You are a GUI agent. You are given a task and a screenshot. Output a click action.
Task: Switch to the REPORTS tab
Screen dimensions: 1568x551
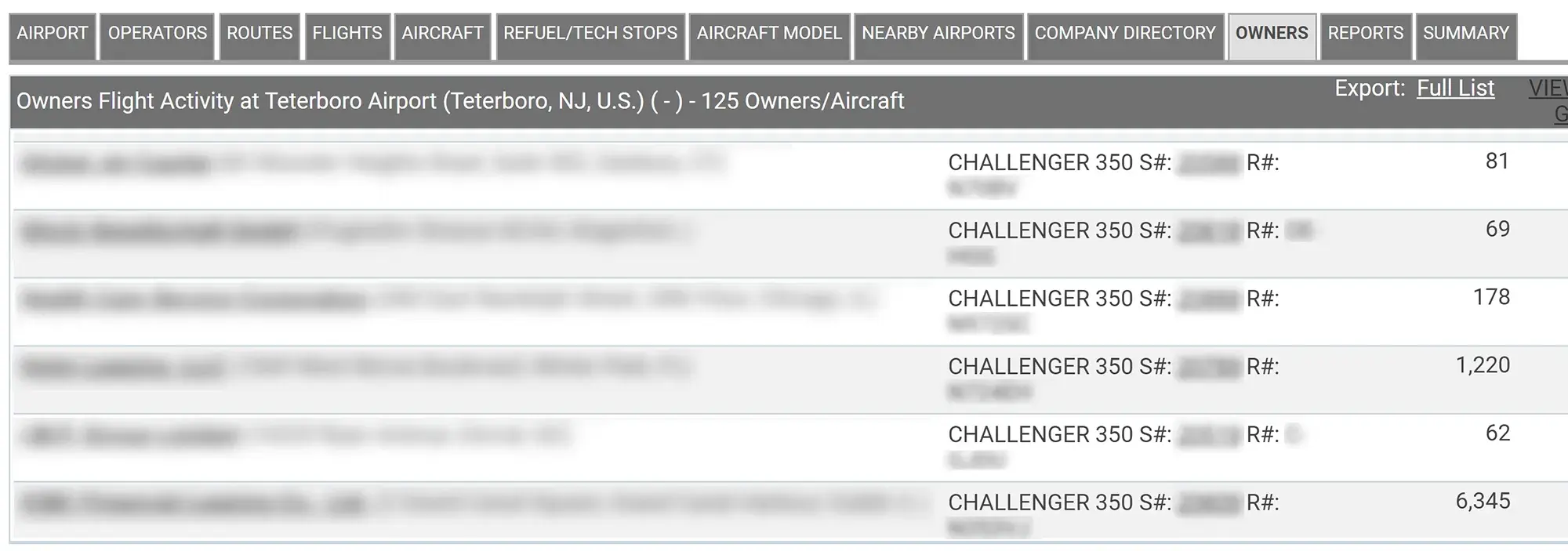[x=1366, y=34]
